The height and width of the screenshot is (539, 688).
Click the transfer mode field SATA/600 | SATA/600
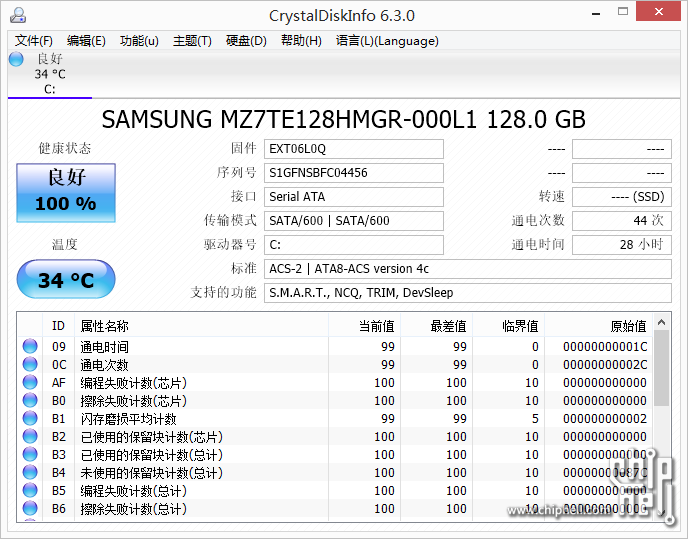(x=354, y=221)
